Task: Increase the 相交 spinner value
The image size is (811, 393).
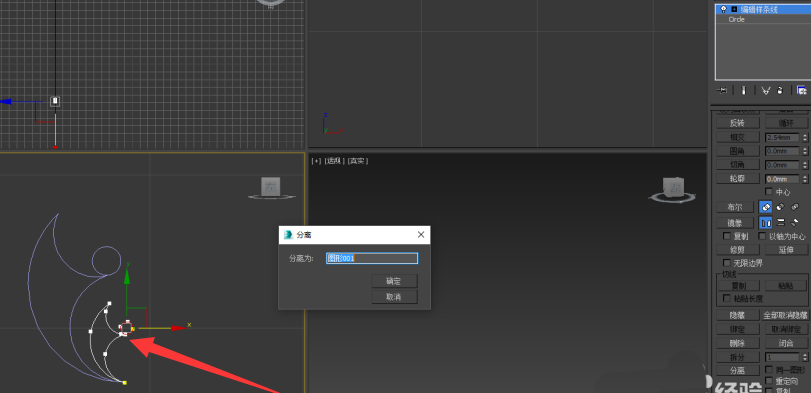Action: click(x=805, y=135)
